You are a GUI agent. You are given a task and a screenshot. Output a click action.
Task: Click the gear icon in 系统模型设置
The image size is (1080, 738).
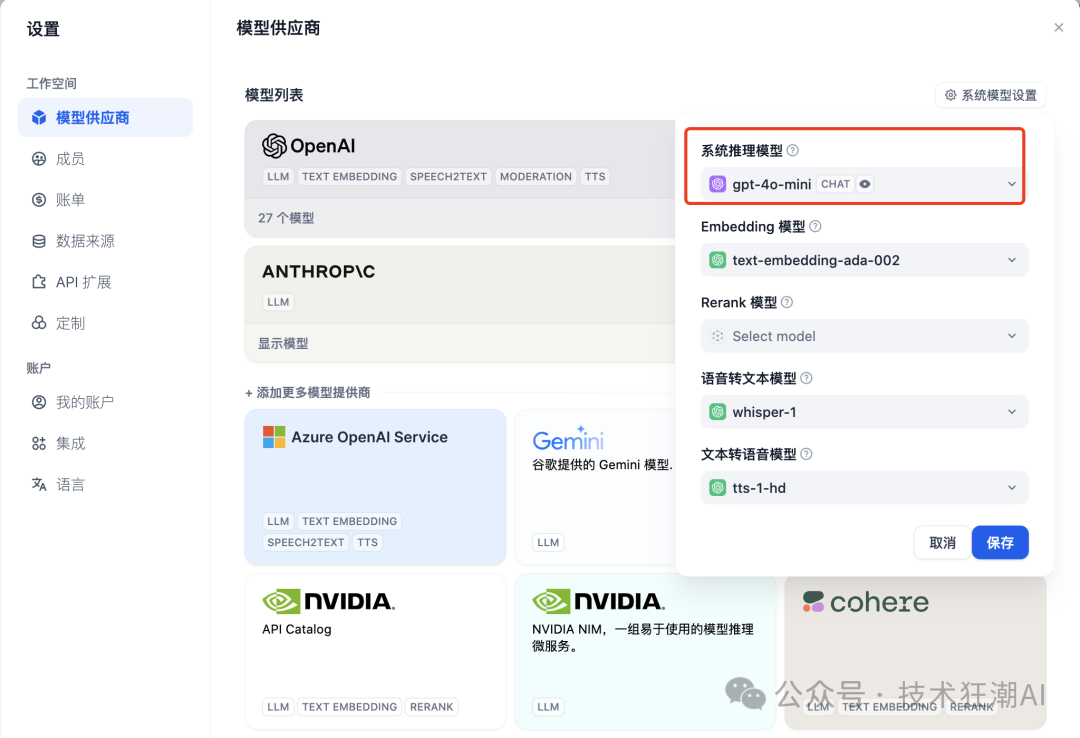951,96
